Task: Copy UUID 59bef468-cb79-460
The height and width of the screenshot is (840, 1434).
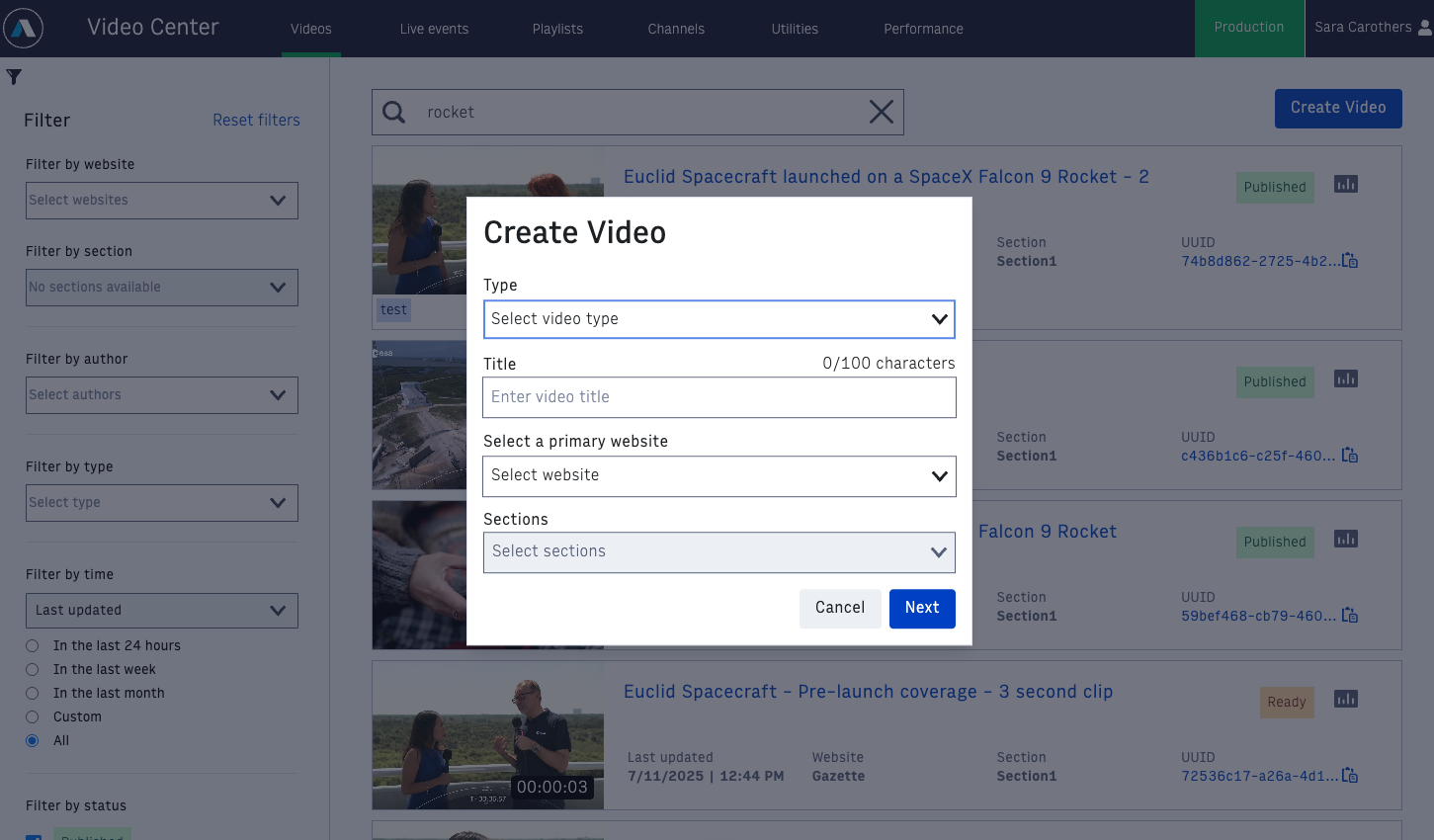Action: (x=1350, y=616)
